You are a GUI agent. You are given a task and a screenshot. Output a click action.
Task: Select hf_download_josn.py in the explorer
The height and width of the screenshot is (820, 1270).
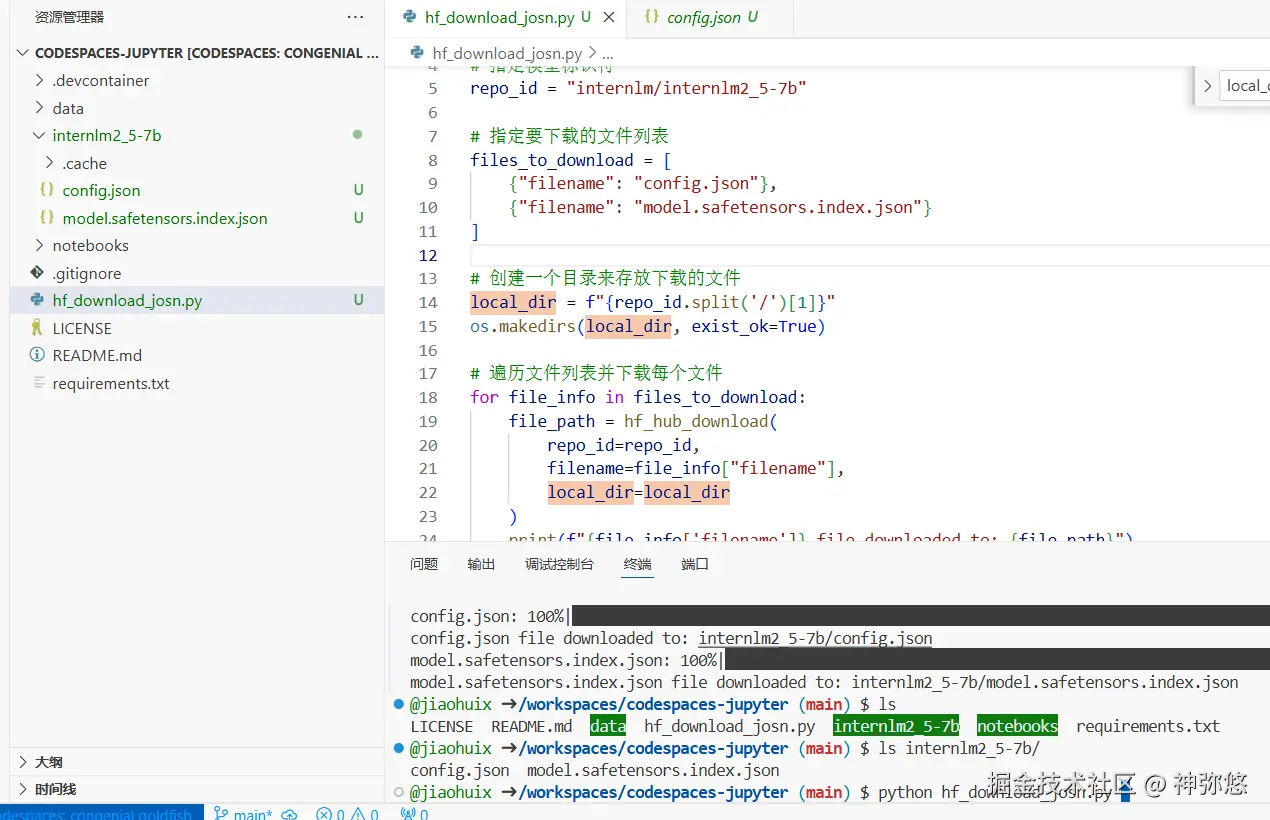(x=127, y=300)
